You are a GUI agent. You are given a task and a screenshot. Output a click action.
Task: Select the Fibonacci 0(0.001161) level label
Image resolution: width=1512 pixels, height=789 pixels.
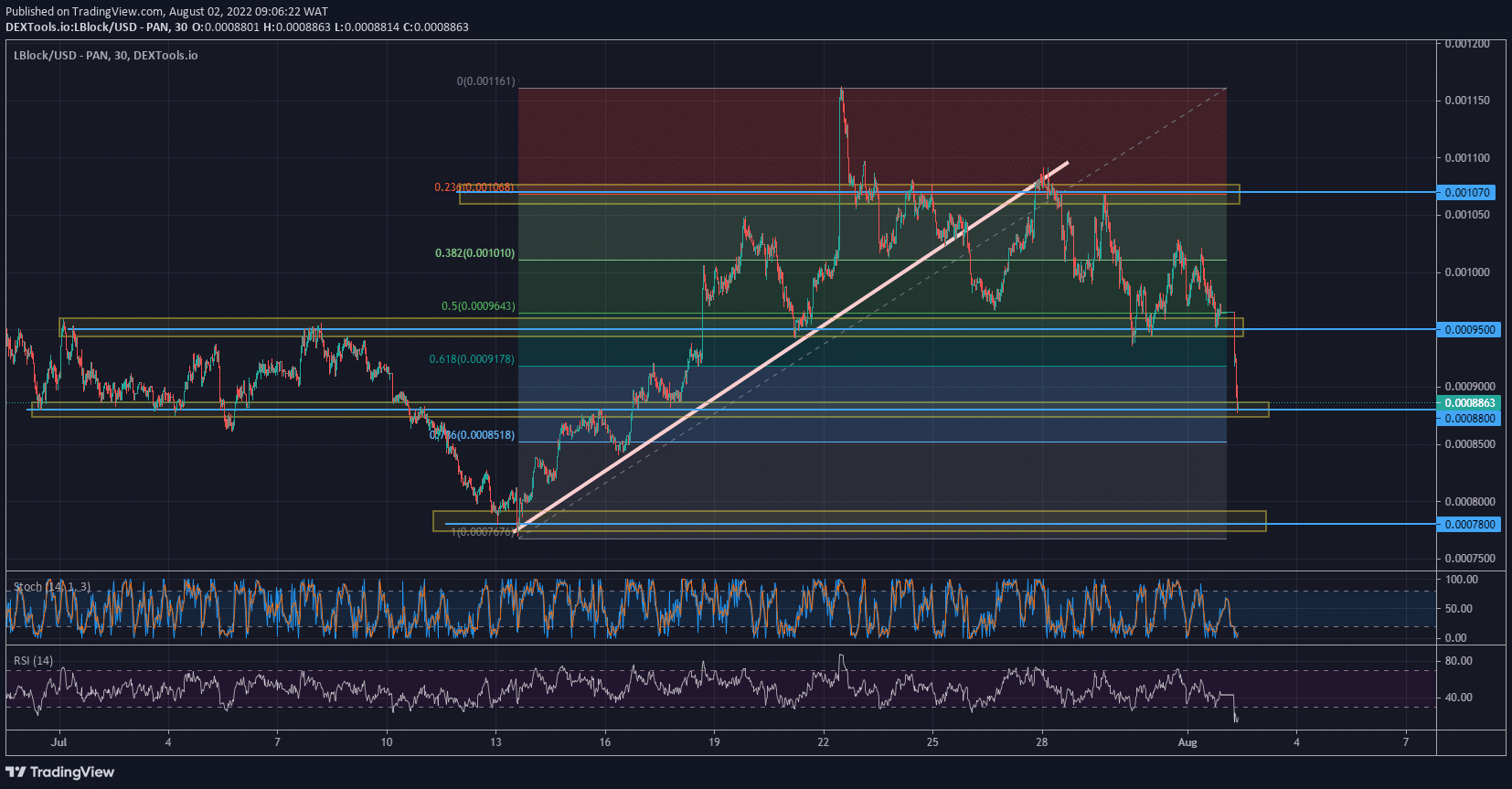point(486,81)
